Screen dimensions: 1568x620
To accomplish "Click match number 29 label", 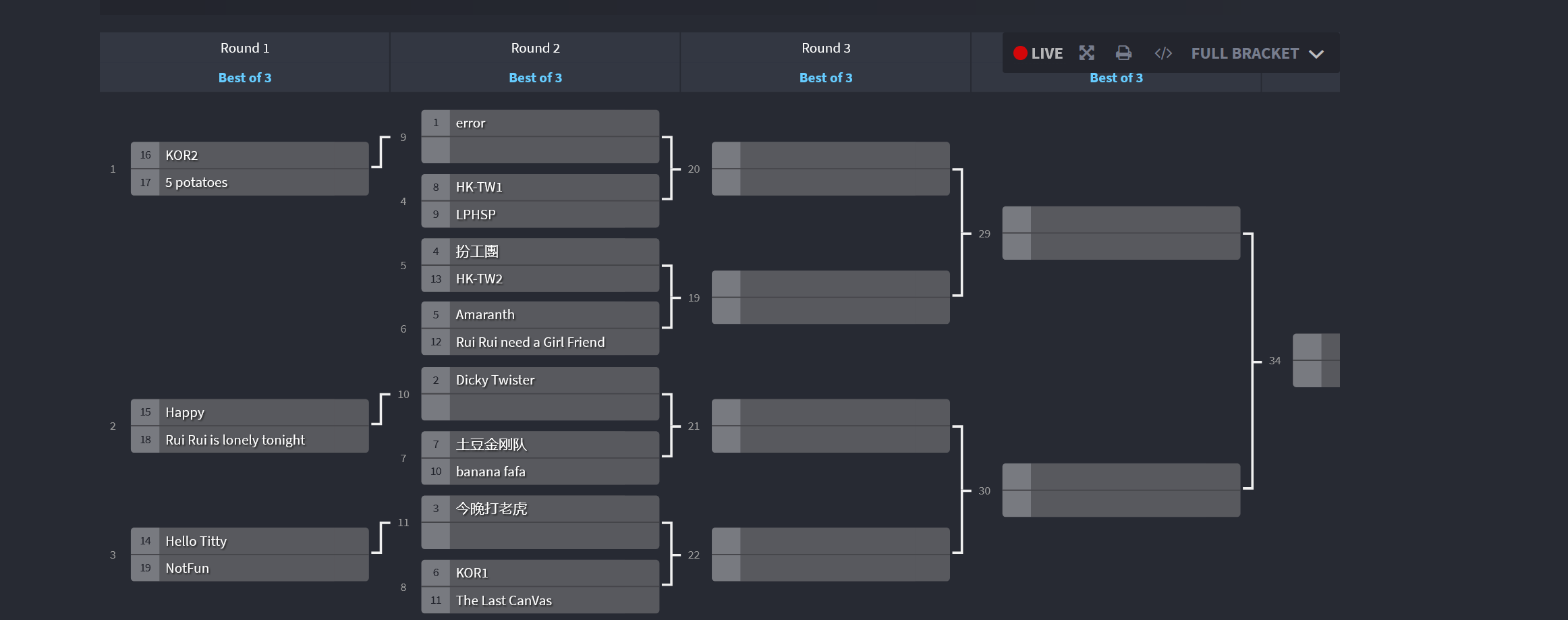I will click(x=984, y=234).
